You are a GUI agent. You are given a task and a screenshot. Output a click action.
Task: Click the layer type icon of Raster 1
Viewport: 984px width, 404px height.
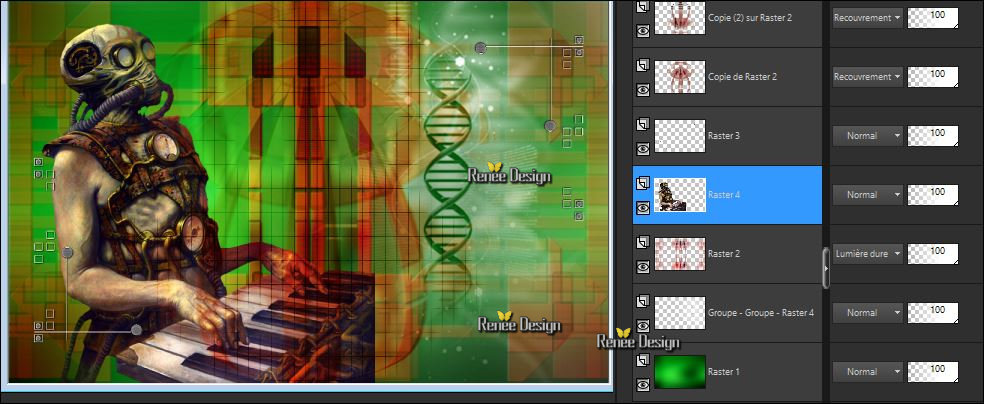[x=643, y=360]
